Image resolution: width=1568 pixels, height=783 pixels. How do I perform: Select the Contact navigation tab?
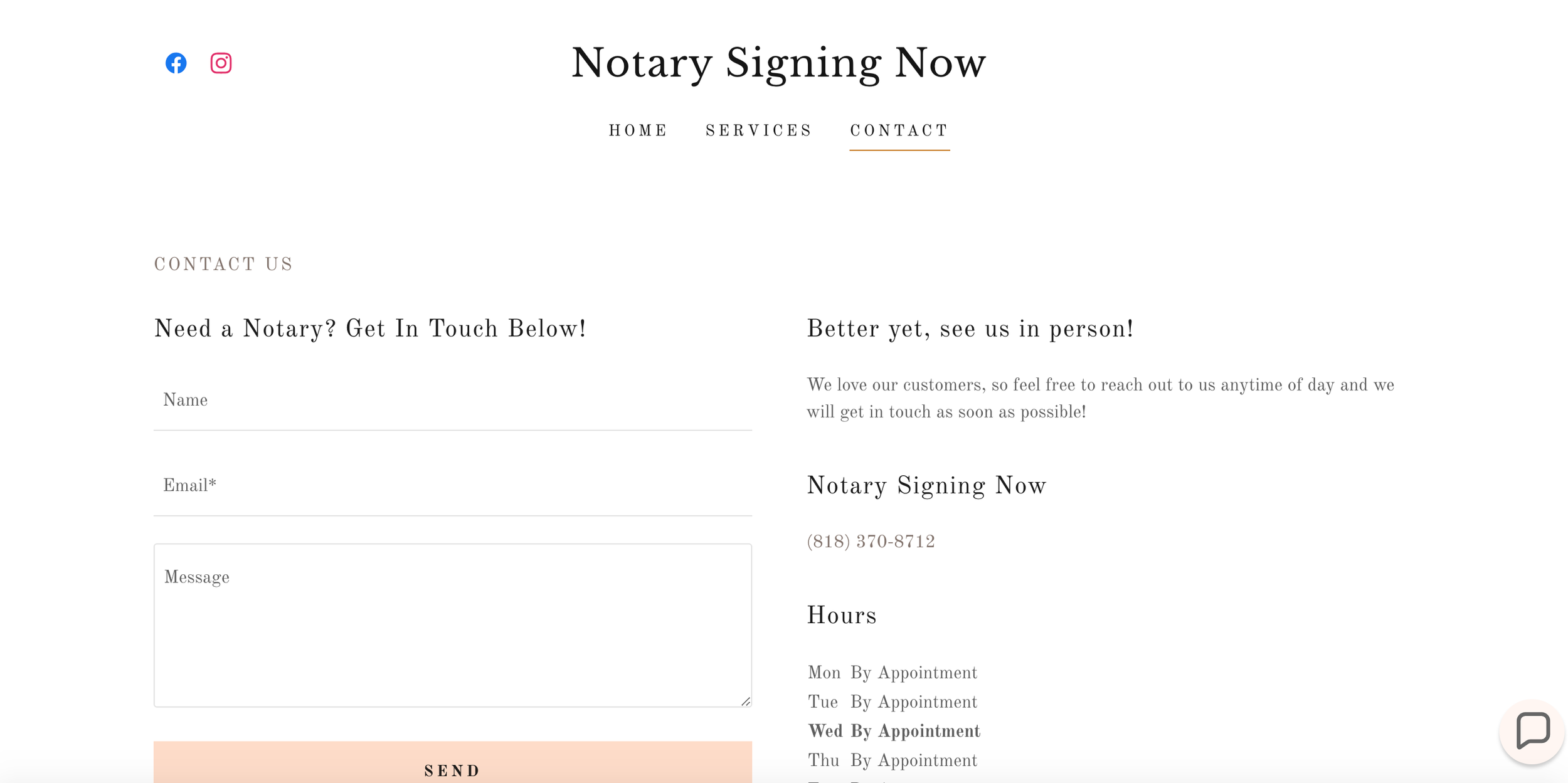[x=899, y=130]
